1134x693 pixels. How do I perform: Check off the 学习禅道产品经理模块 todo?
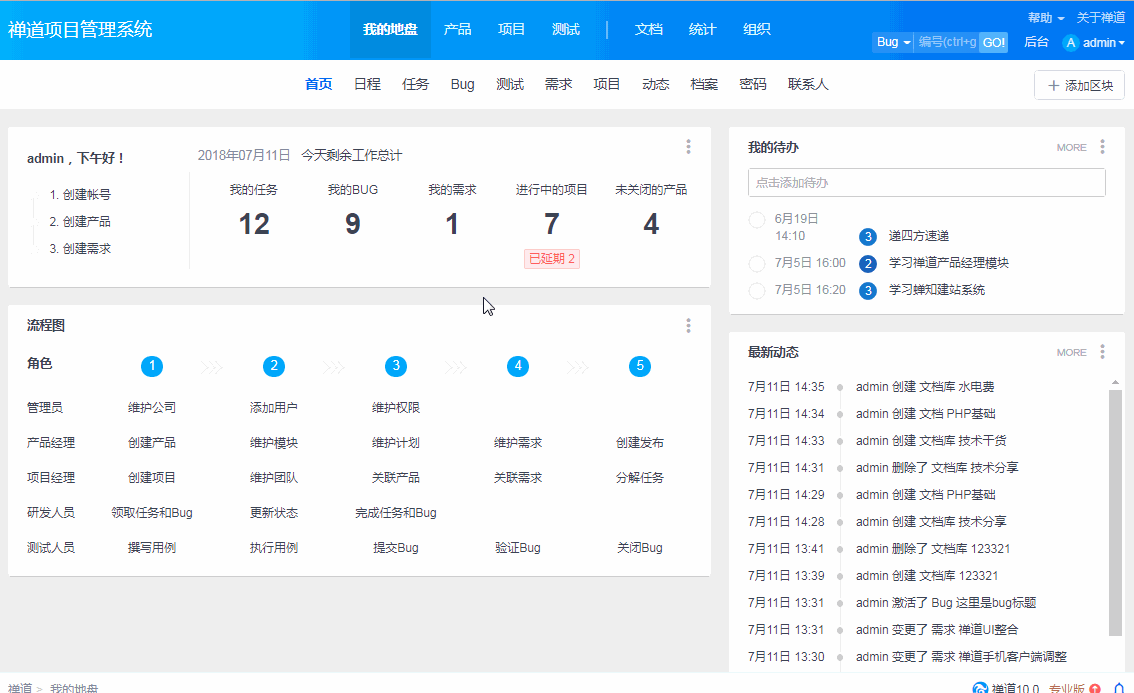(x=757, y=264)
